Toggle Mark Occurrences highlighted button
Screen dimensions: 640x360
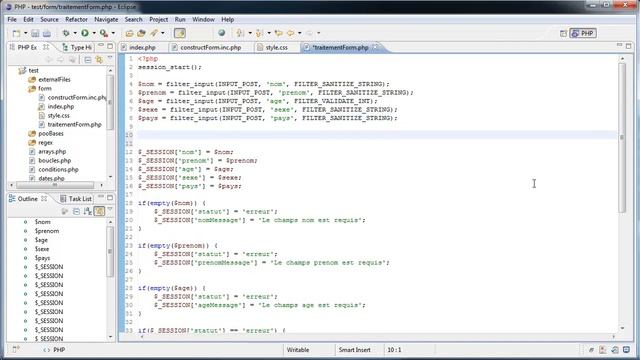(x=180, y=33)
